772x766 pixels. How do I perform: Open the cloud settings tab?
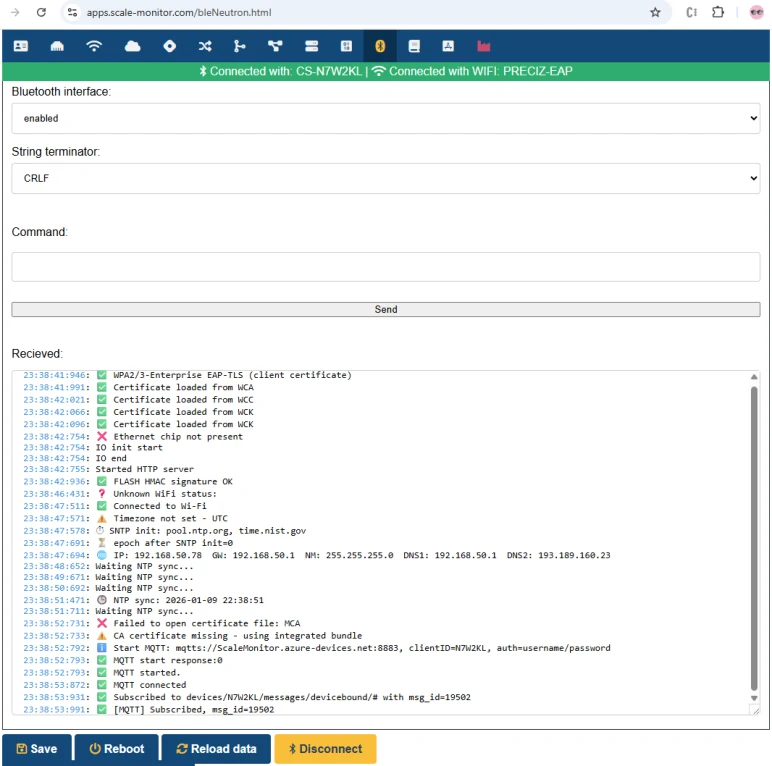tap(132, 46)
